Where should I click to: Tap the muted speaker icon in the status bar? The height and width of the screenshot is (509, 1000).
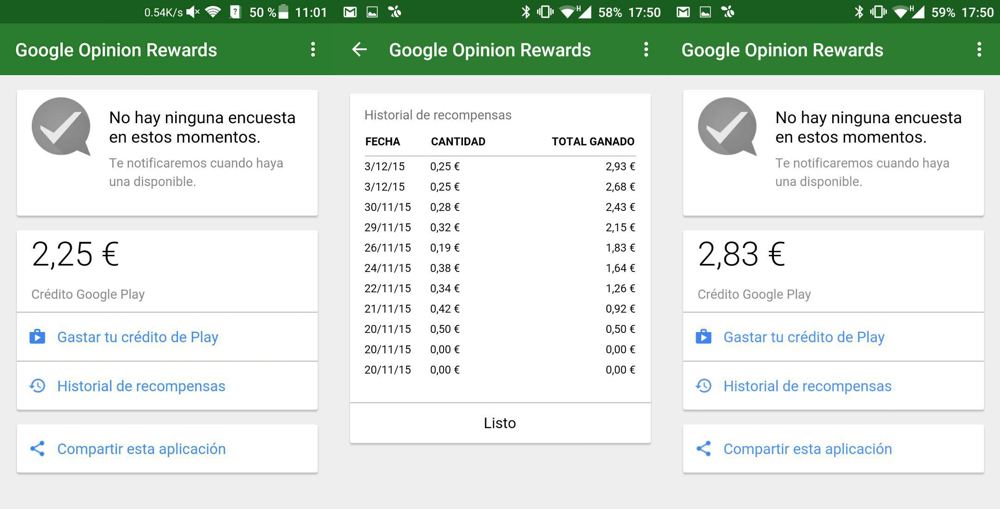point(192,12)
